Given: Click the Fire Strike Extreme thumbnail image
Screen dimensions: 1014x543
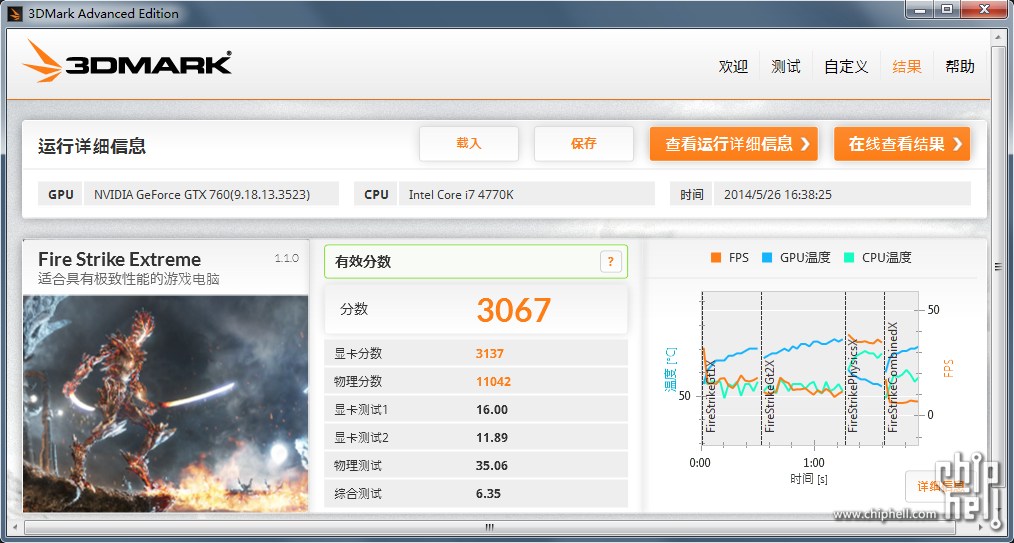Looking at the screenshot, I should click(166, 404).
